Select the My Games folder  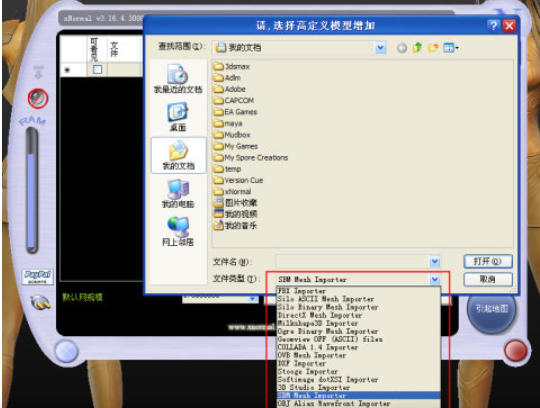[x=236, y=146]
